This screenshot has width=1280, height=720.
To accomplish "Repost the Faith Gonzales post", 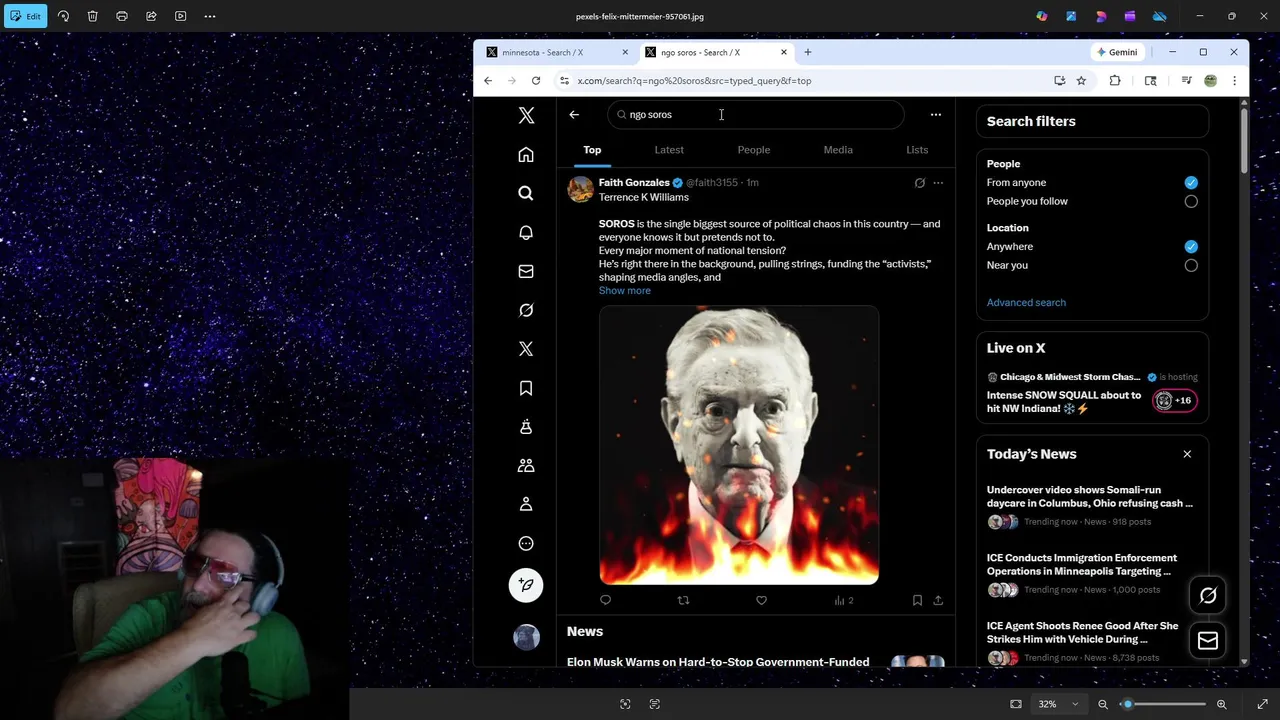I will 683,600.
